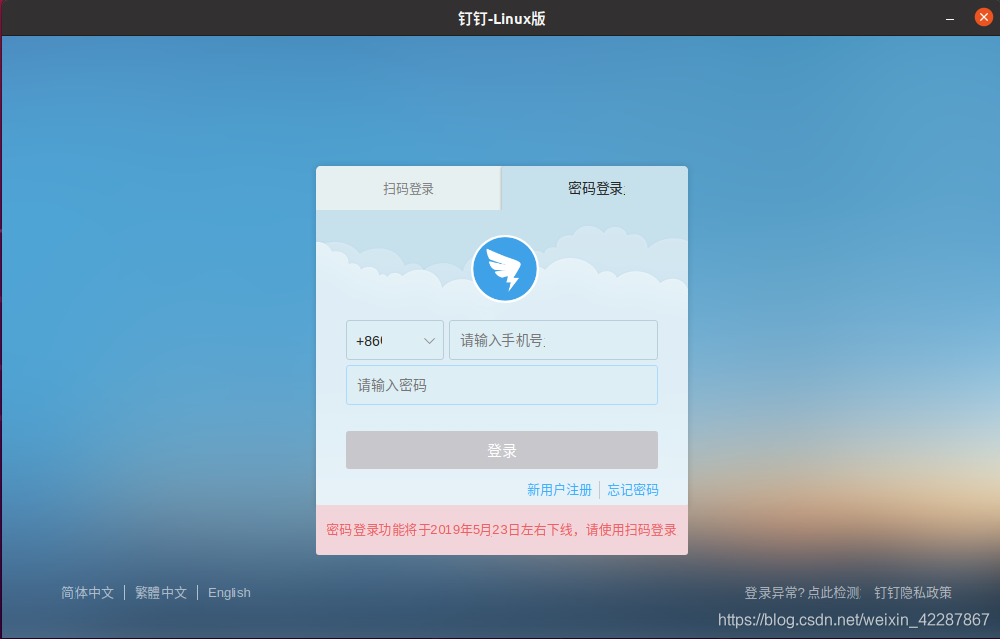Click the DingTalk wing logo
This screenshot has height=639, width=1000.
(504, 268)
